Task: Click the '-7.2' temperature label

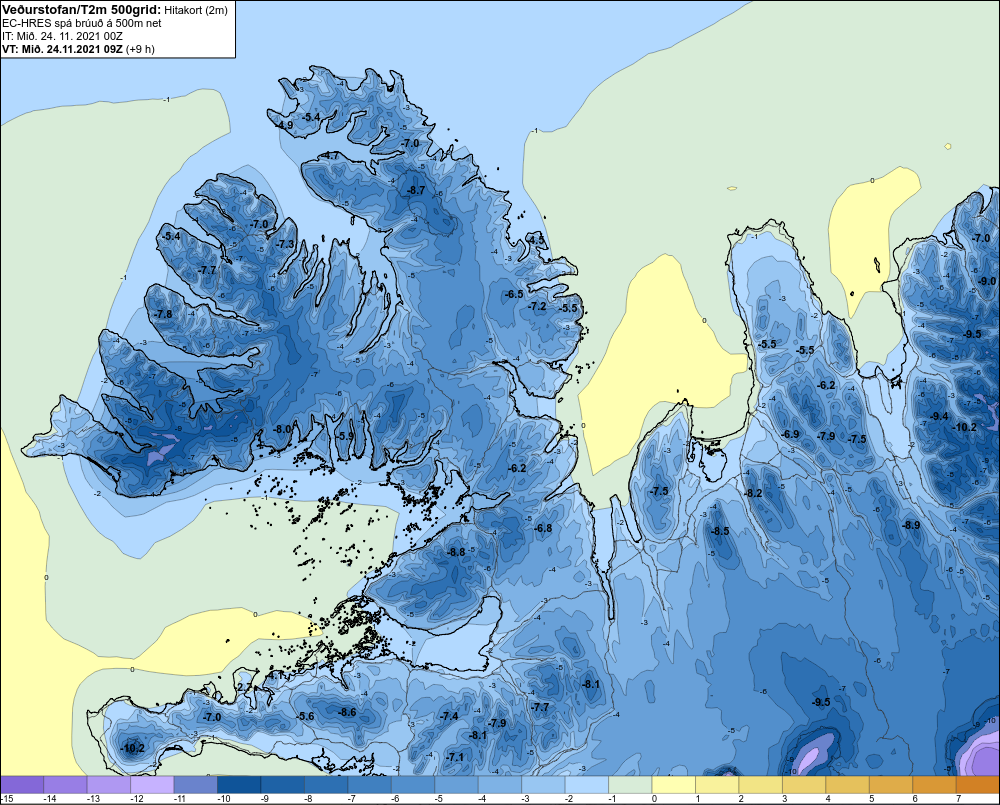Action: [538, 306]
